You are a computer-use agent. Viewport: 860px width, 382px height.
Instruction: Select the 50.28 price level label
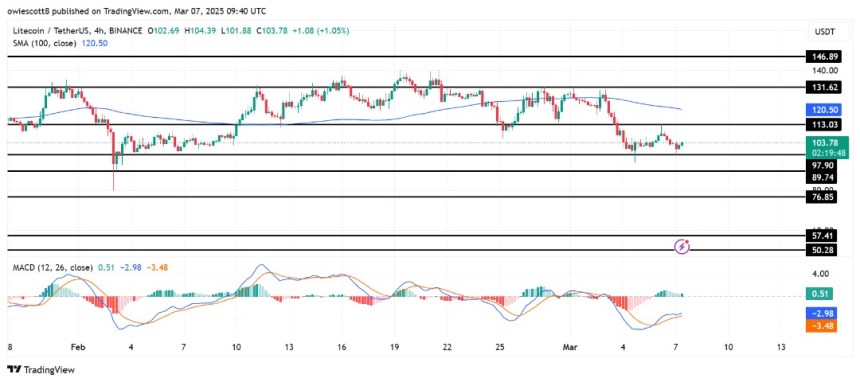click(x=821, y=250)
